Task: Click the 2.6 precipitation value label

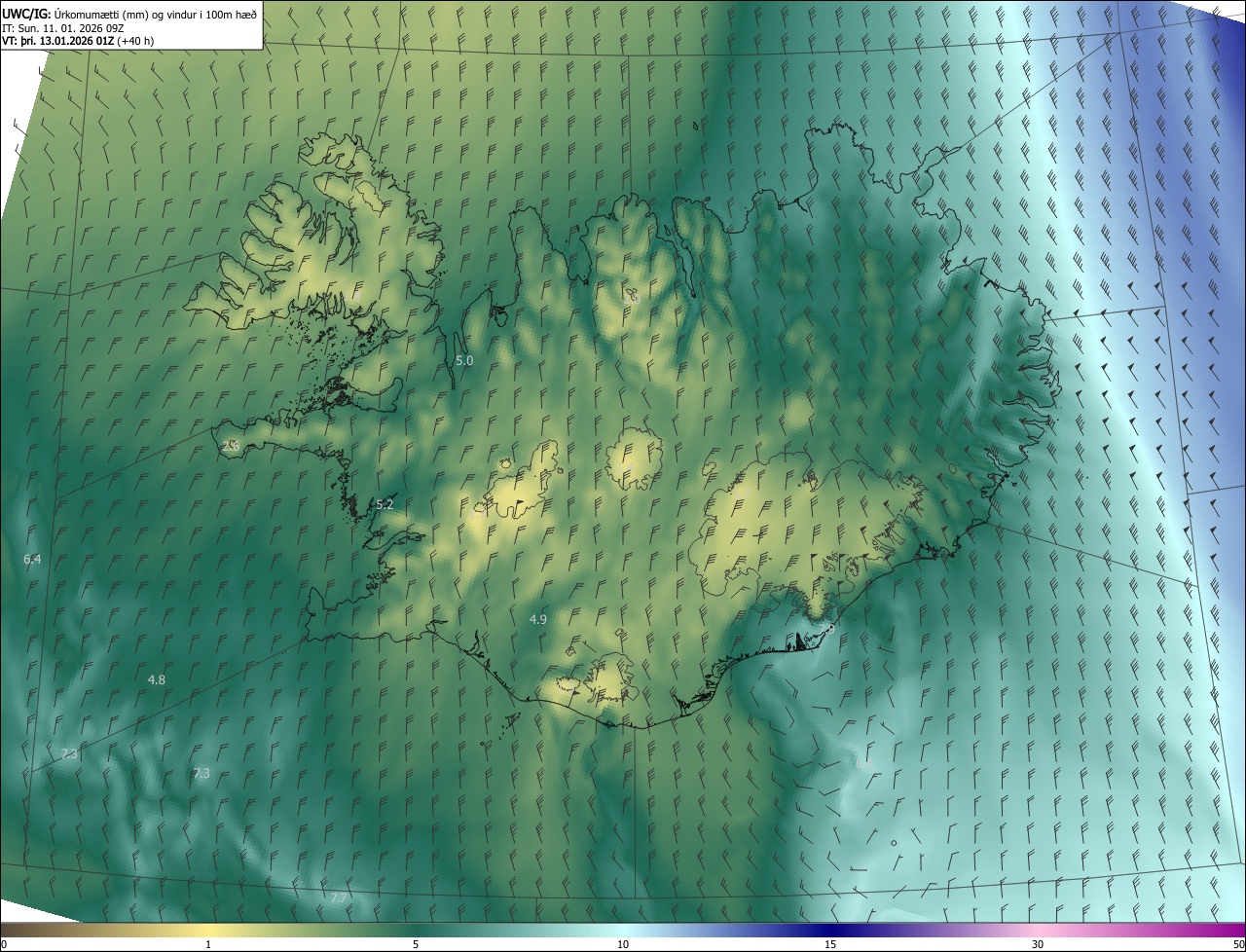Action: (x=231, y=446)
